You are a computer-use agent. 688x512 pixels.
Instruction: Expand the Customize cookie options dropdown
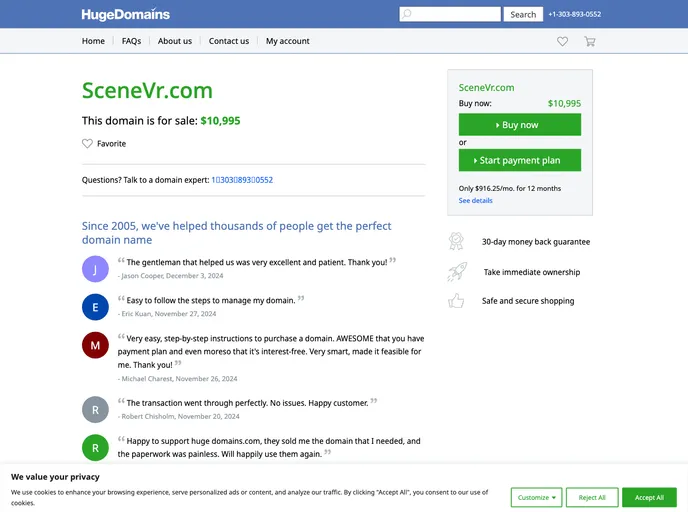pyautogui.click(x=536, y=497)
